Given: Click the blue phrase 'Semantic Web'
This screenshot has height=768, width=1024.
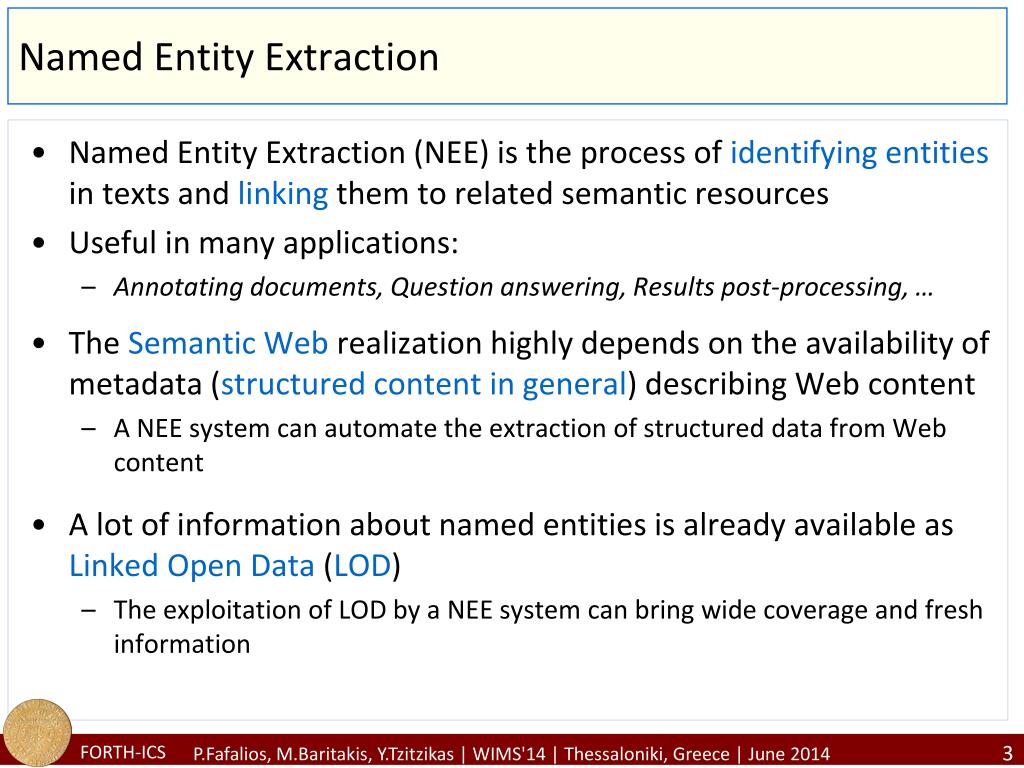Looking at the screenshot, I should point(228,343).
